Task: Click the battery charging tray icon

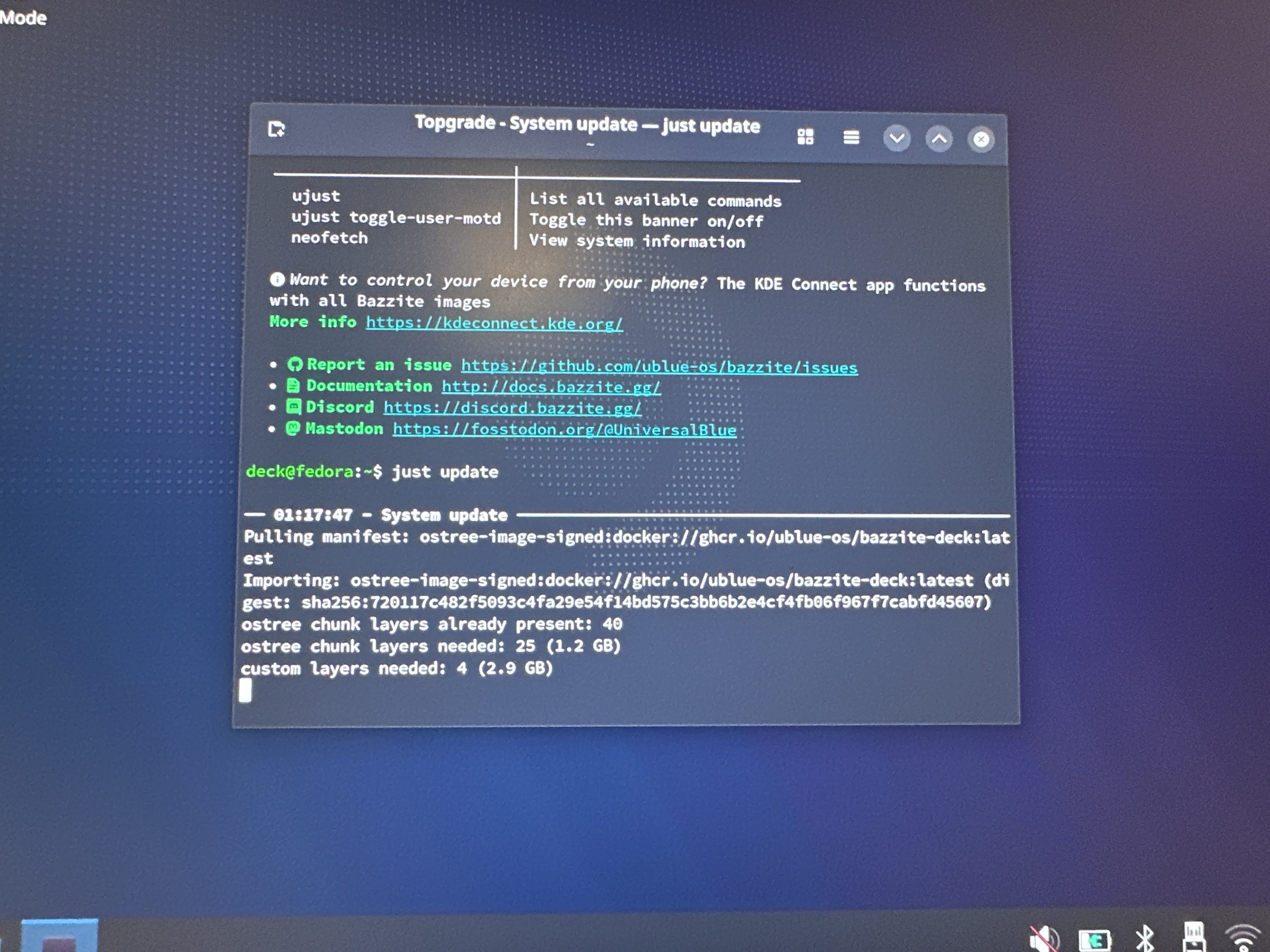Action: pyautogui.click(x=1094, y=940)
